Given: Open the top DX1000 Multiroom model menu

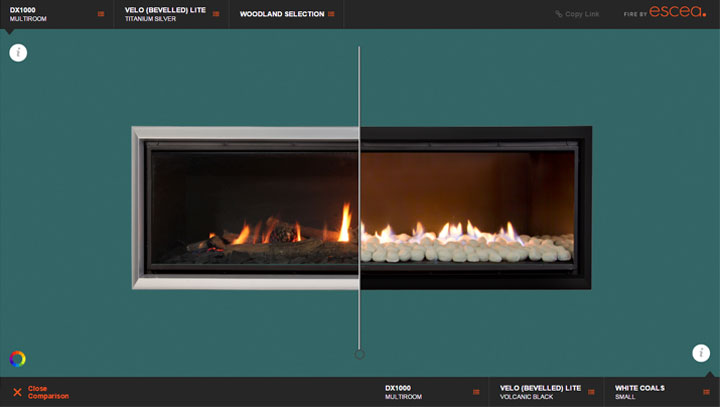Looking at the screenshot, I should [x=57, y=14].
